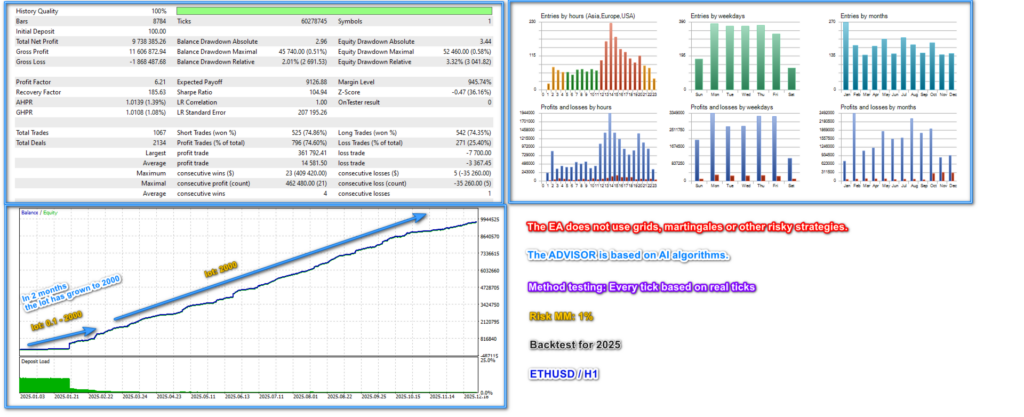Click the Bars value 8784
The height and width of the screenshot is (417, 1024).
159,22
